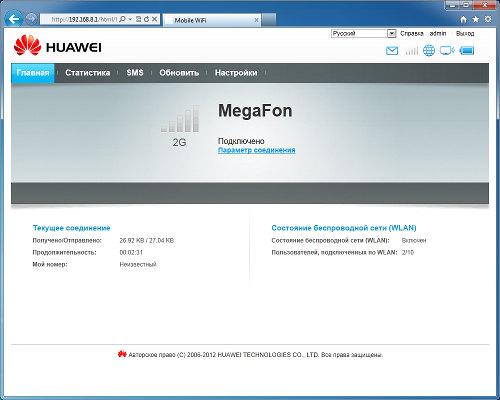The image size is (500, 400).
Task: Click the Включен WLAN status value
Action: pos(414,240)
